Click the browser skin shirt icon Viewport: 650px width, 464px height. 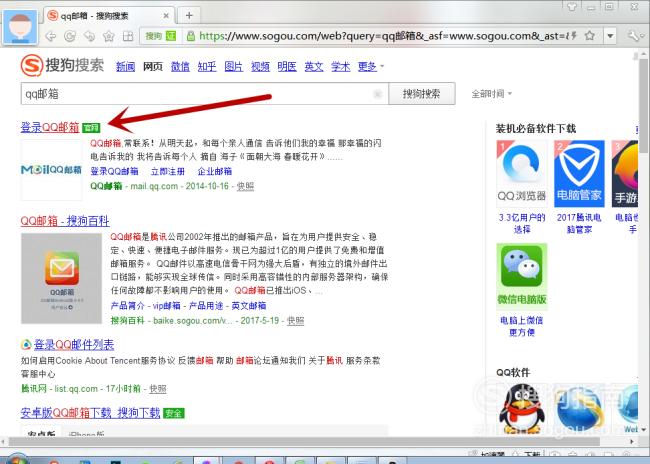point(572,6)
